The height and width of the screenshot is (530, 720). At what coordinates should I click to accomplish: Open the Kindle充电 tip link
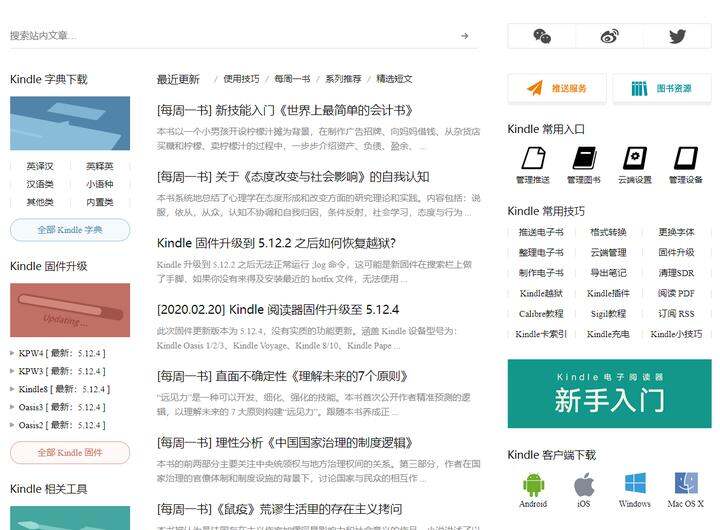(x=608, y=334)
